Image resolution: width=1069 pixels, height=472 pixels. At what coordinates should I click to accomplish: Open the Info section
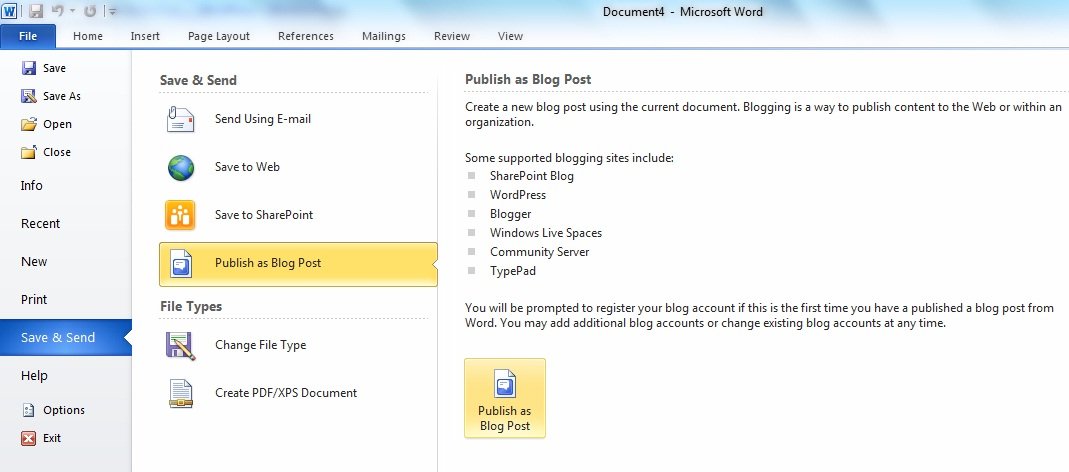(31, 186)
